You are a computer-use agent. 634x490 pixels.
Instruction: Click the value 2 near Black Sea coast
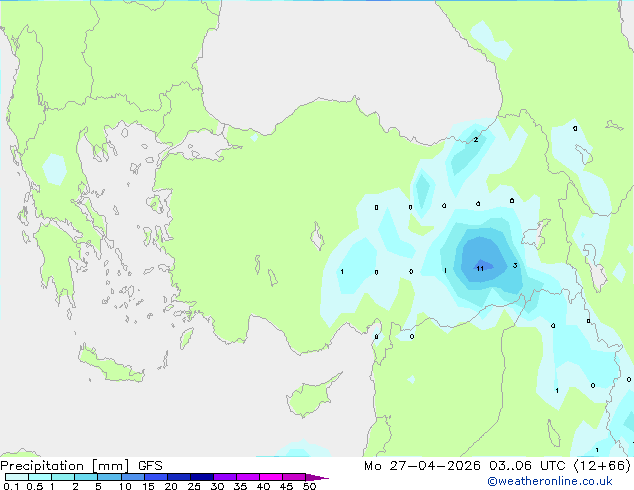pyautogui.click(x=476, y=139)
